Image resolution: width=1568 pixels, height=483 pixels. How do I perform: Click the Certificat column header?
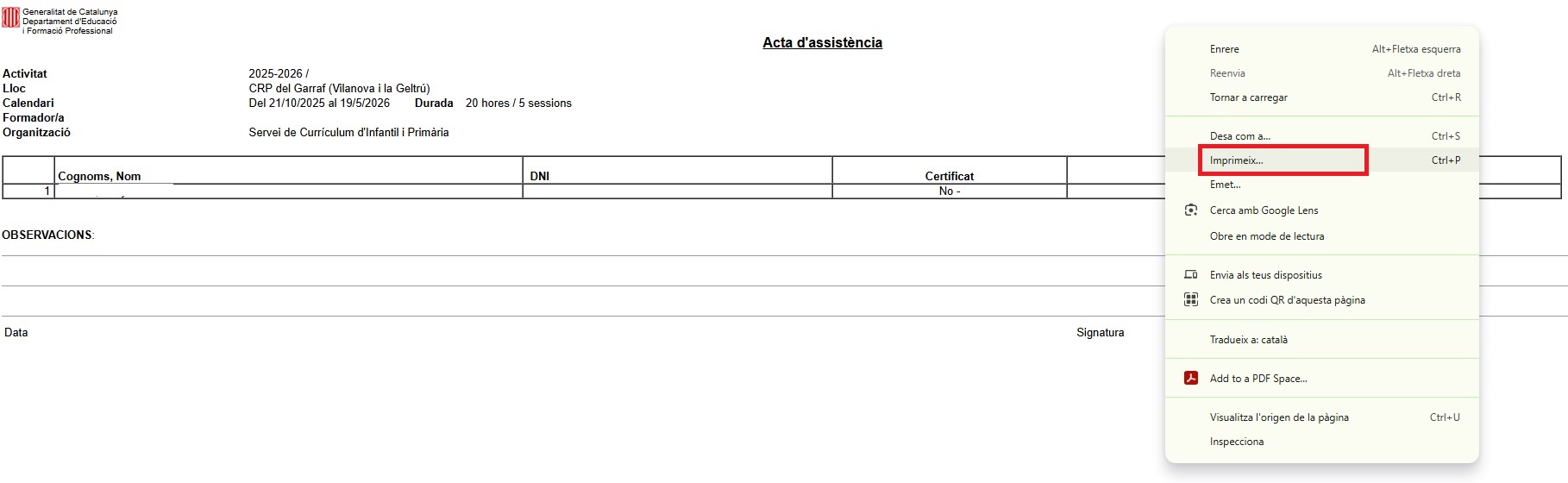[949, 176]
